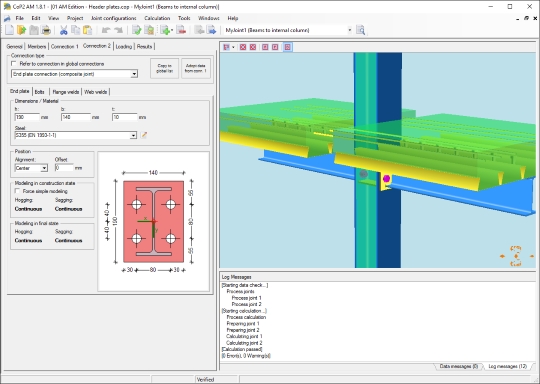Click the magenta bolt on the 3D joint model
Viewport: 540px width, 384px height.
click(x=386, y=178)
